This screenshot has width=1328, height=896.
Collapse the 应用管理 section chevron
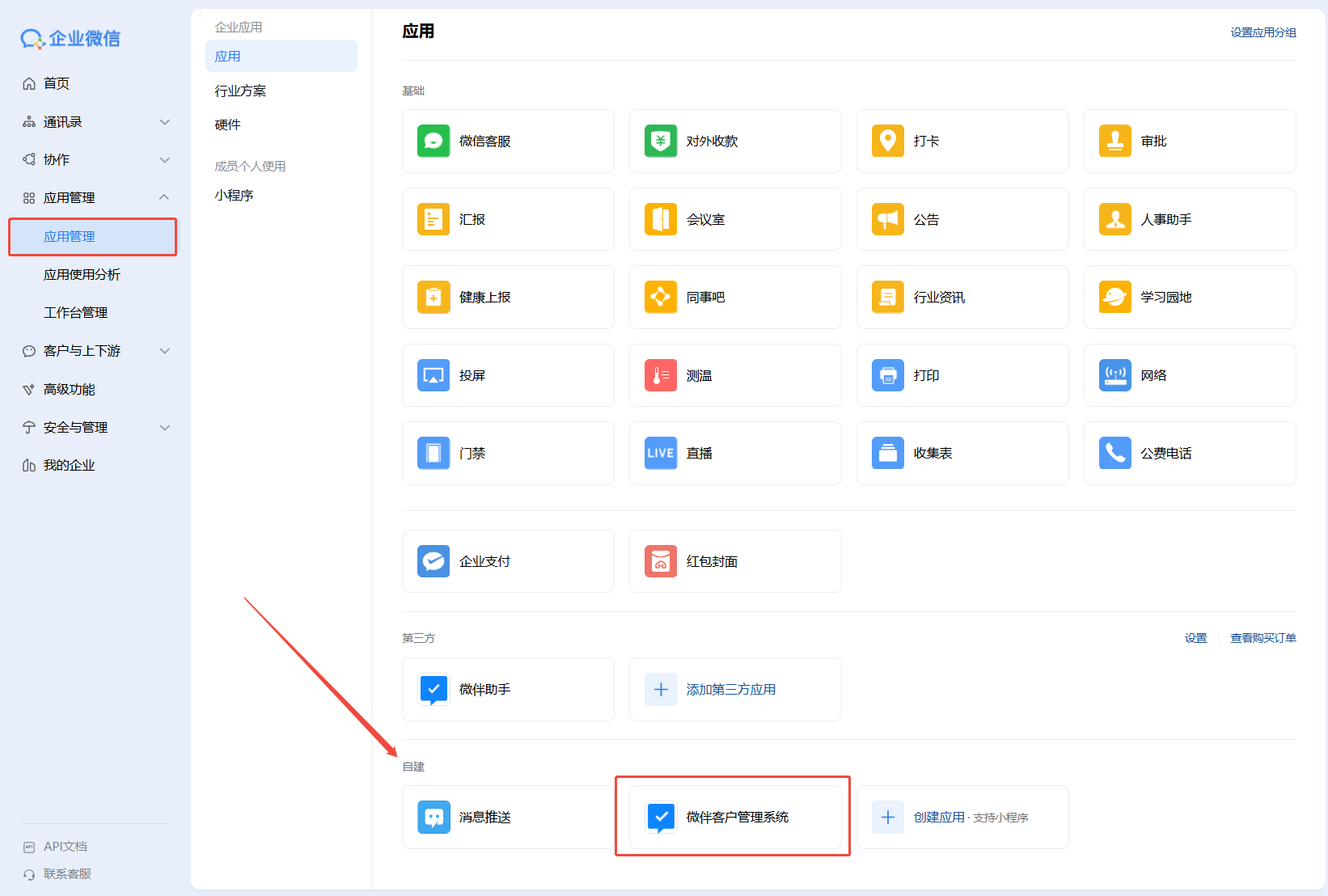coord(165,197)
